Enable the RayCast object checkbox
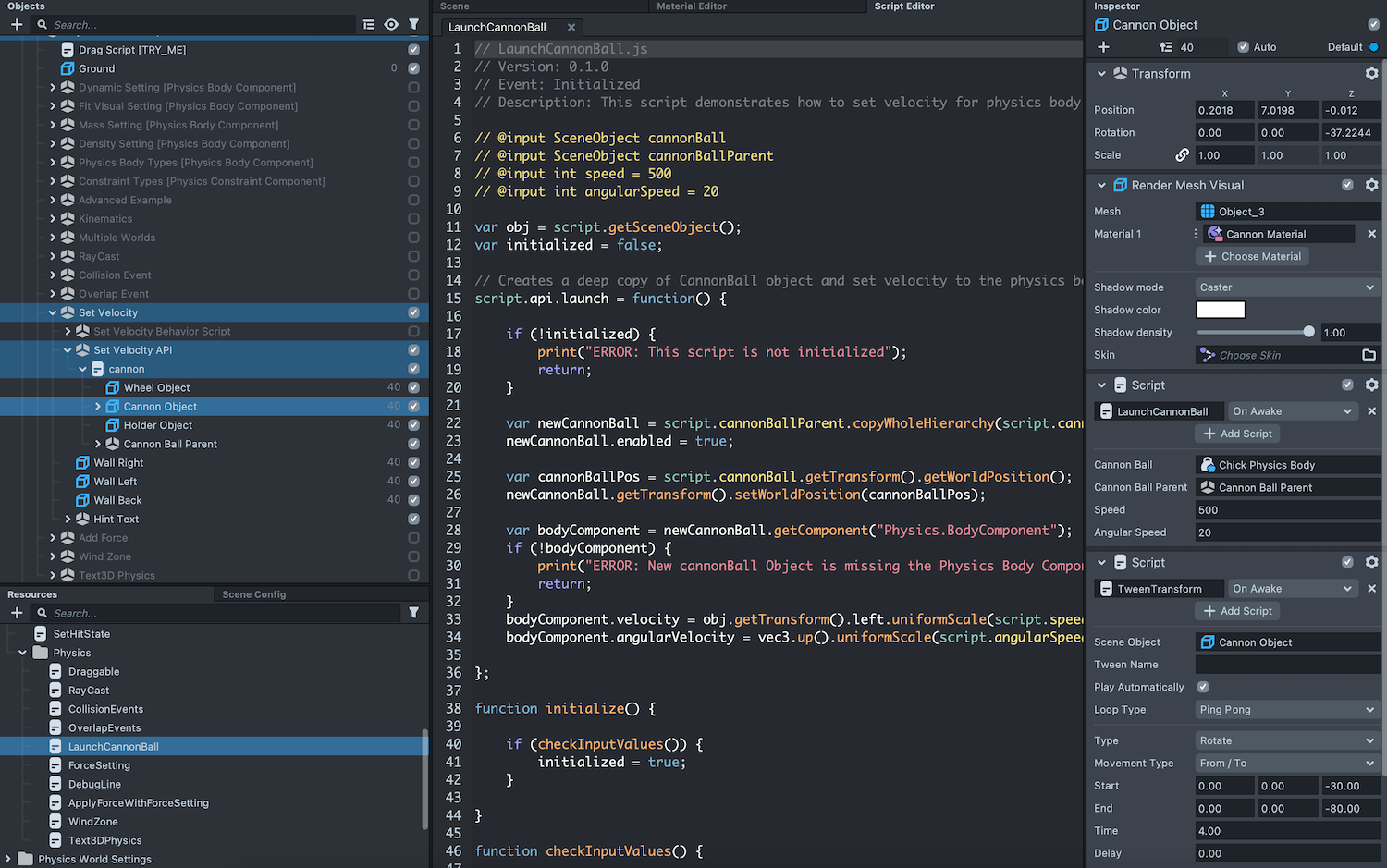The width and height of the screenshot is (1387, 868). point(413,256)
